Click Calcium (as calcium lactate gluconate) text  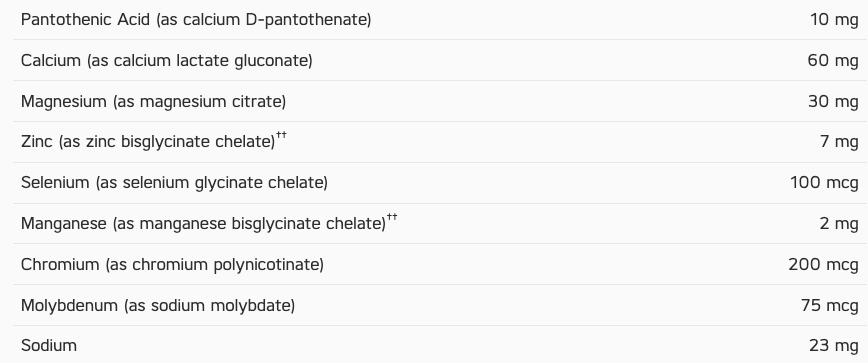(x=167, y=60)
